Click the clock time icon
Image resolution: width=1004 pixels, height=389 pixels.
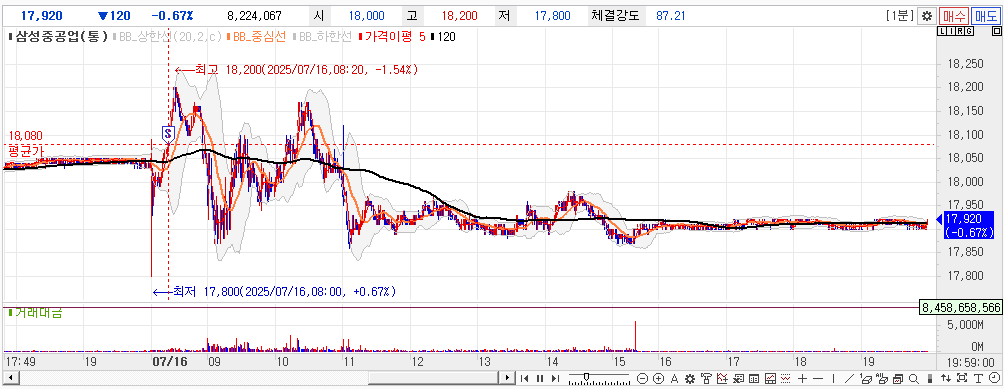click(x=994, y=377)
